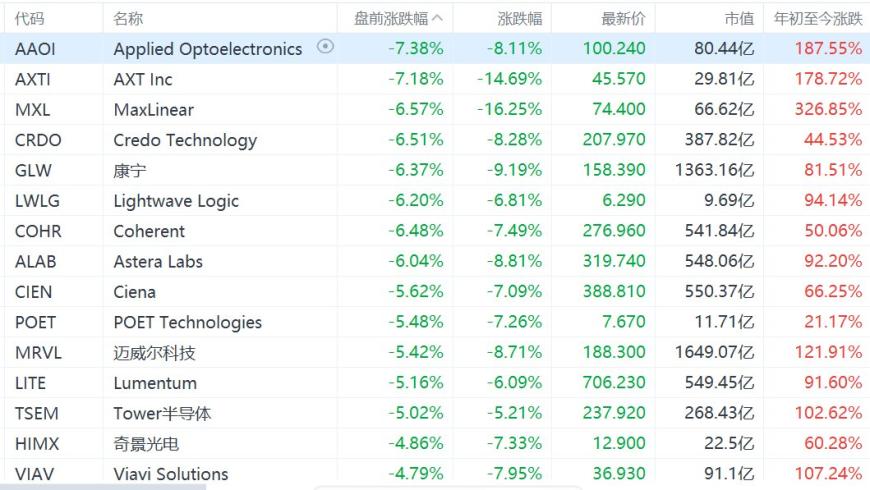Viewport: 870px width, 490px height.
Task: Click the 年初至今涨跌 column header
Action: click(818, 19)
